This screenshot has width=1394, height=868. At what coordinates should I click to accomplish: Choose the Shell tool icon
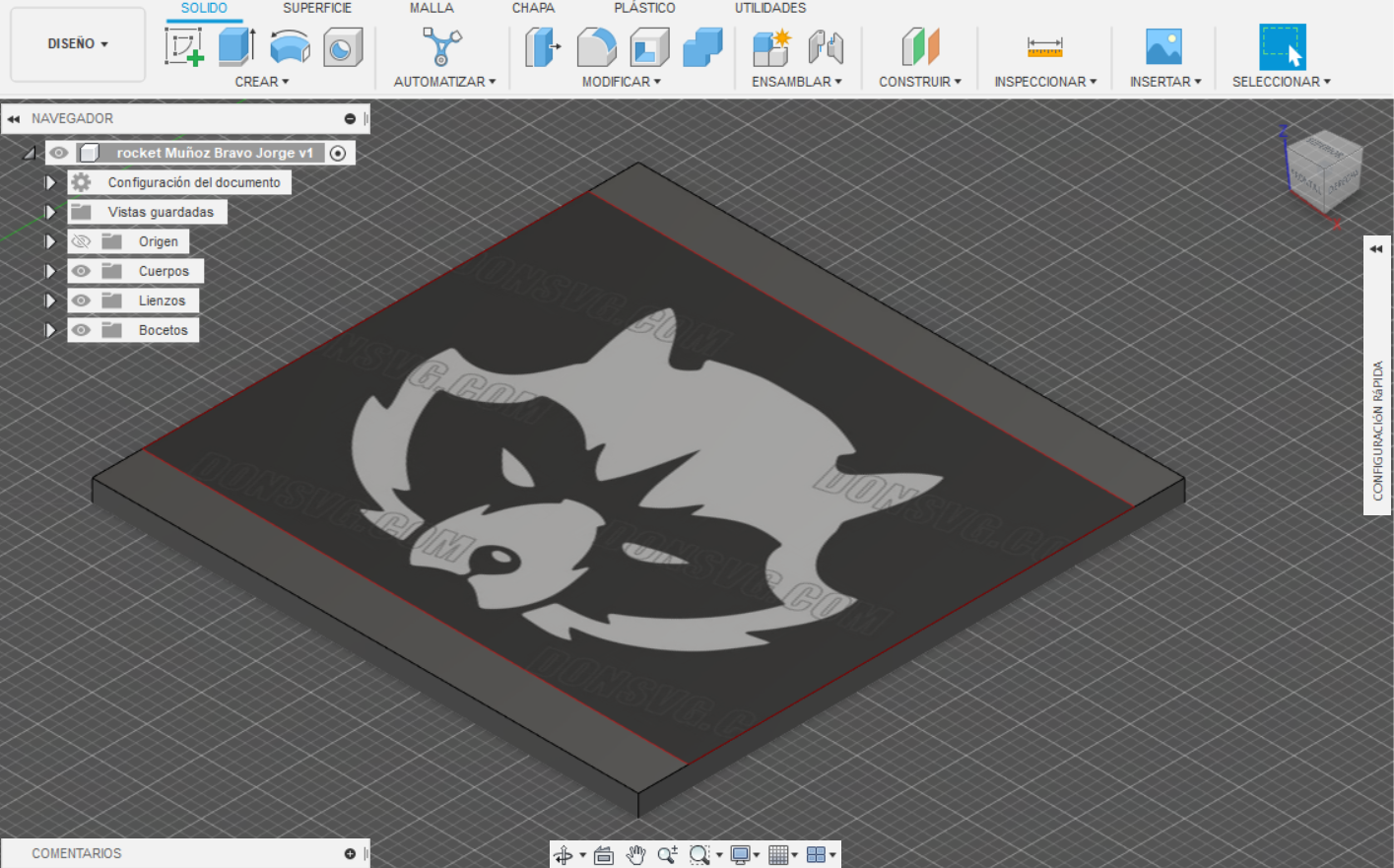tap(649, 46)
